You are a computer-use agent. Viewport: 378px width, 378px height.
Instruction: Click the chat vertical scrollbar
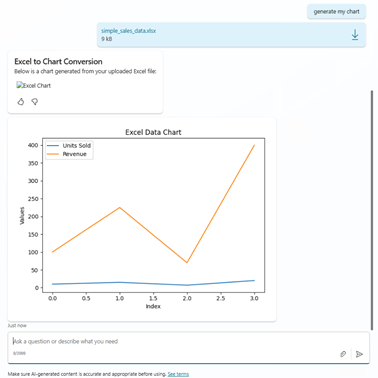point(372,210)
